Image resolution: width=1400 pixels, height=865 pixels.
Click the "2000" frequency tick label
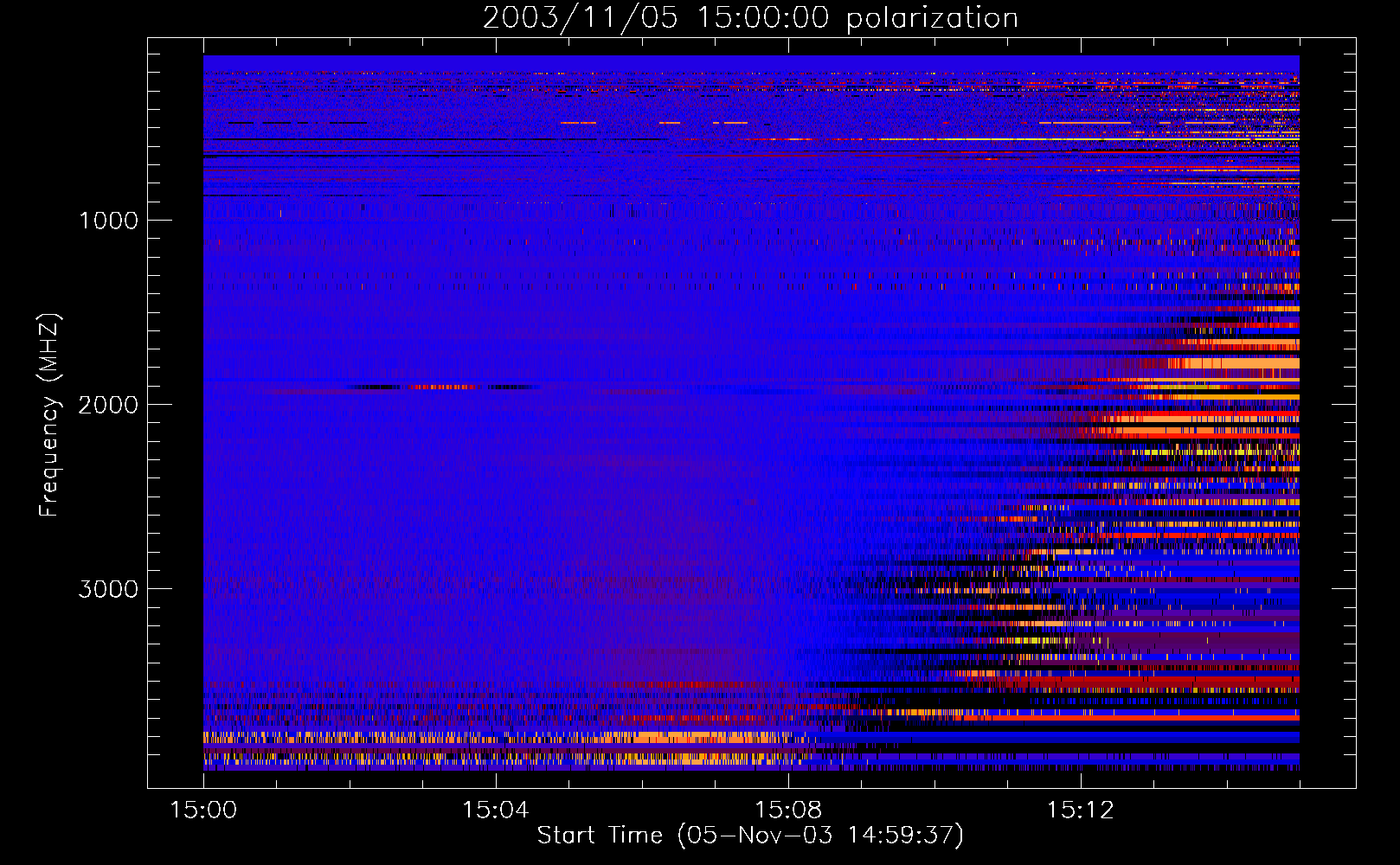pos(108,405)
